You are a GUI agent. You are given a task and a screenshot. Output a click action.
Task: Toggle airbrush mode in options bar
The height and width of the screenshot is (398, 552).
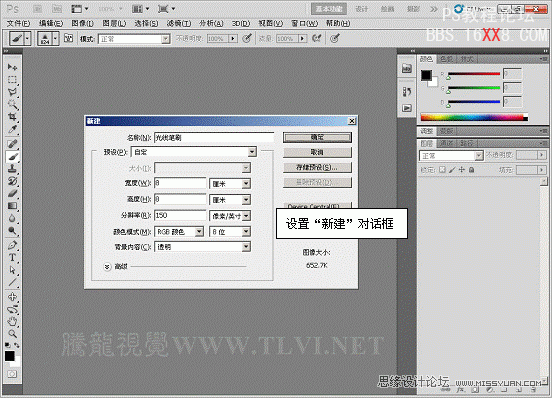point(316,38)
